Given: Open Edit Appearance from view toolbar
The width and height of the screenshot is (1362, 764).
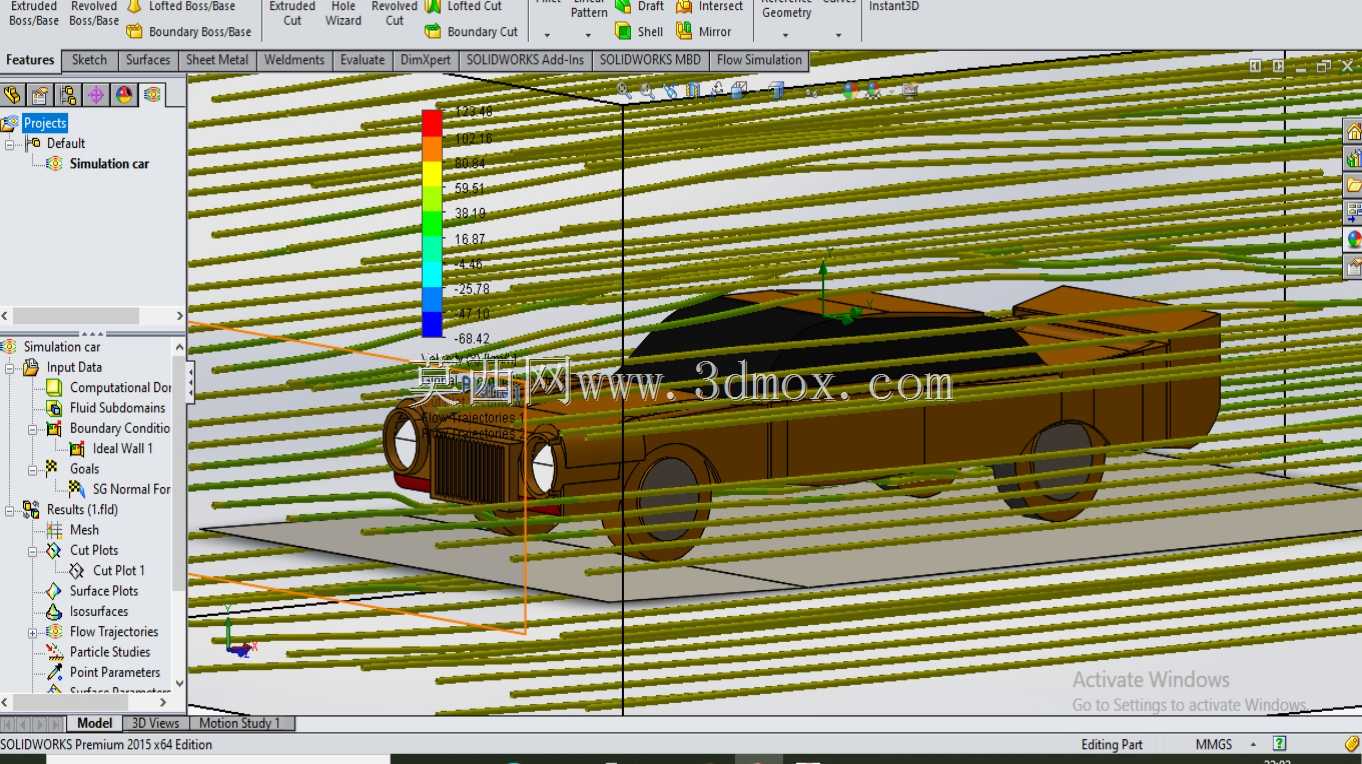Looking at the screenshot, I should [850, 90].
